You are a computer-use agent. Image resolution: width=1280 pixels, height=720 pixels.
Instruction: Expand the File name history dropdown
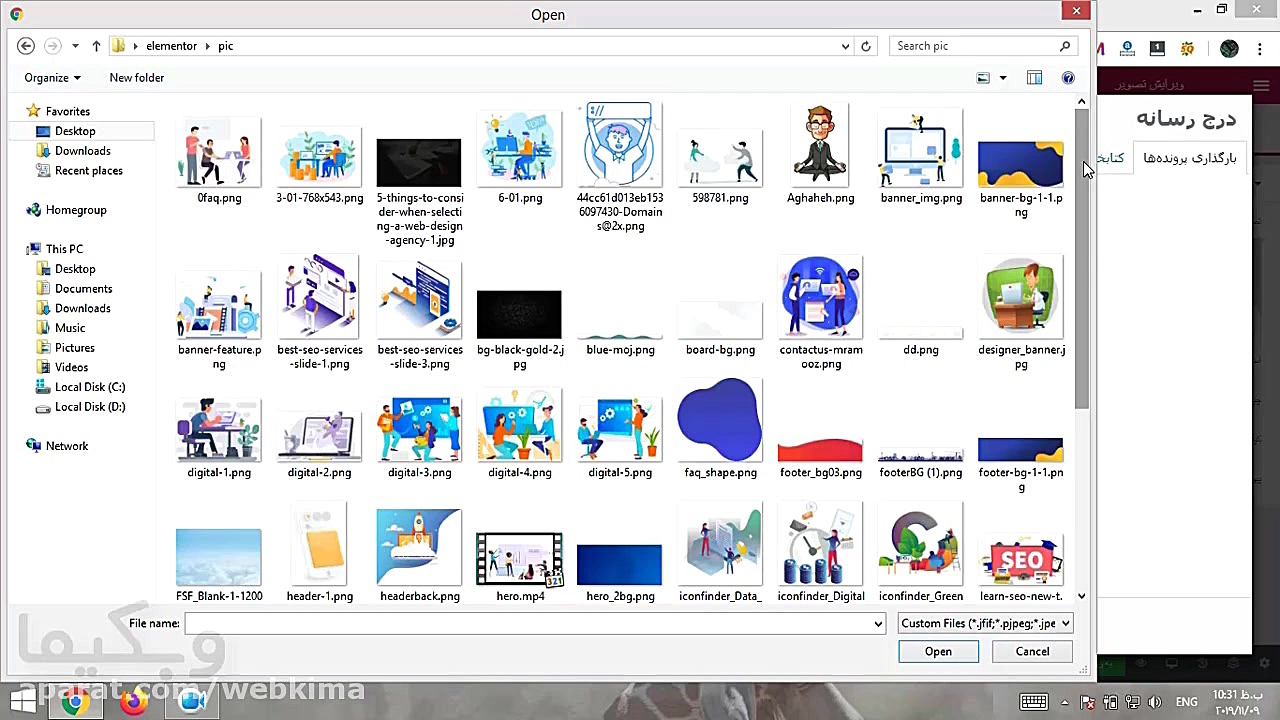[878, 624]
